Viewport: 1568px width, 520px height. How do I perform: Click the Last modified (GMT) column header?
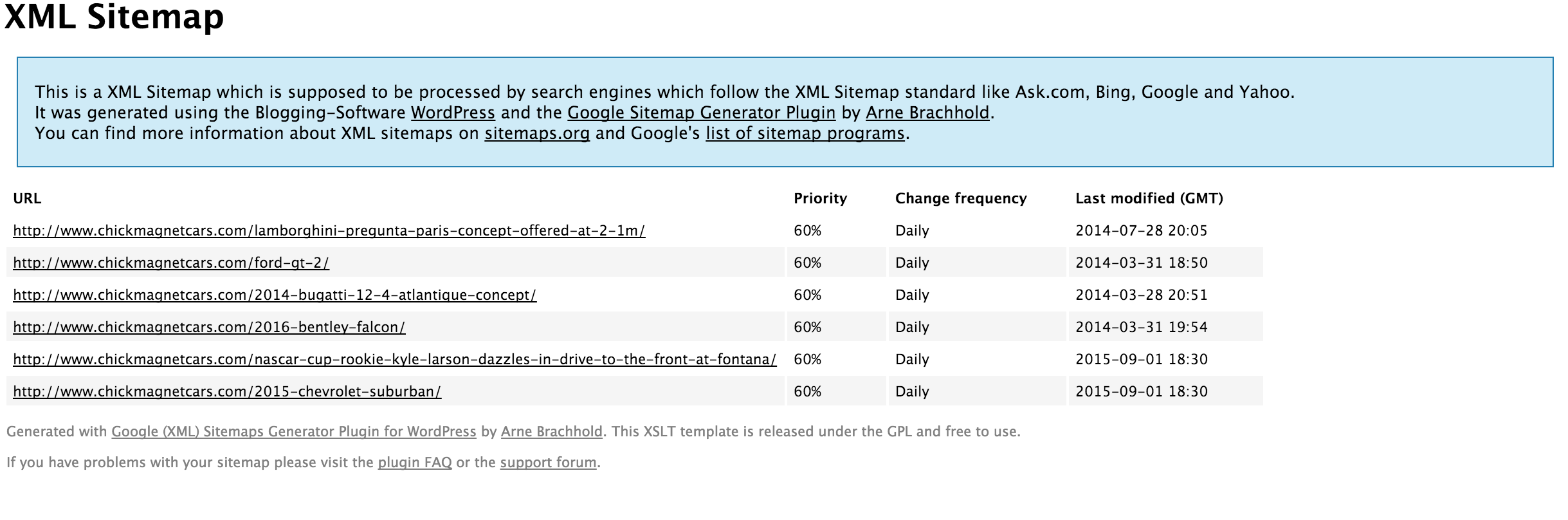(1149, 198)
